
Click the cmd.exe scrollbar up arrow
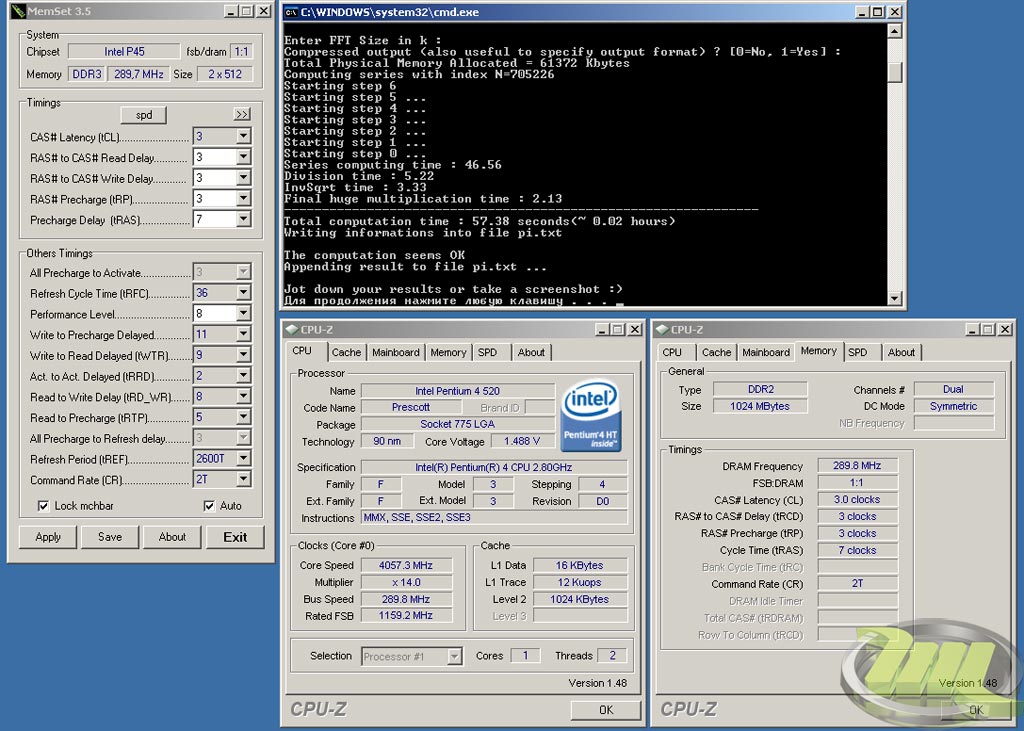click(895, 31)
